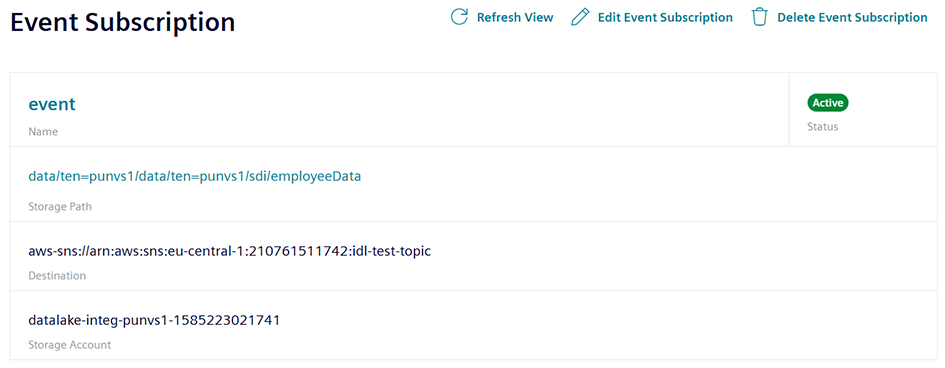Click the Storage Path field label

60,207
